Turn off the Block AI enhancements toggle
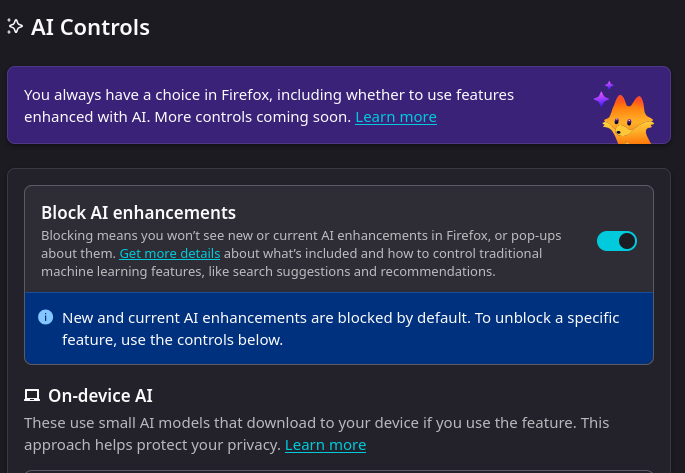The image size is (685, 473). (617, 241)
